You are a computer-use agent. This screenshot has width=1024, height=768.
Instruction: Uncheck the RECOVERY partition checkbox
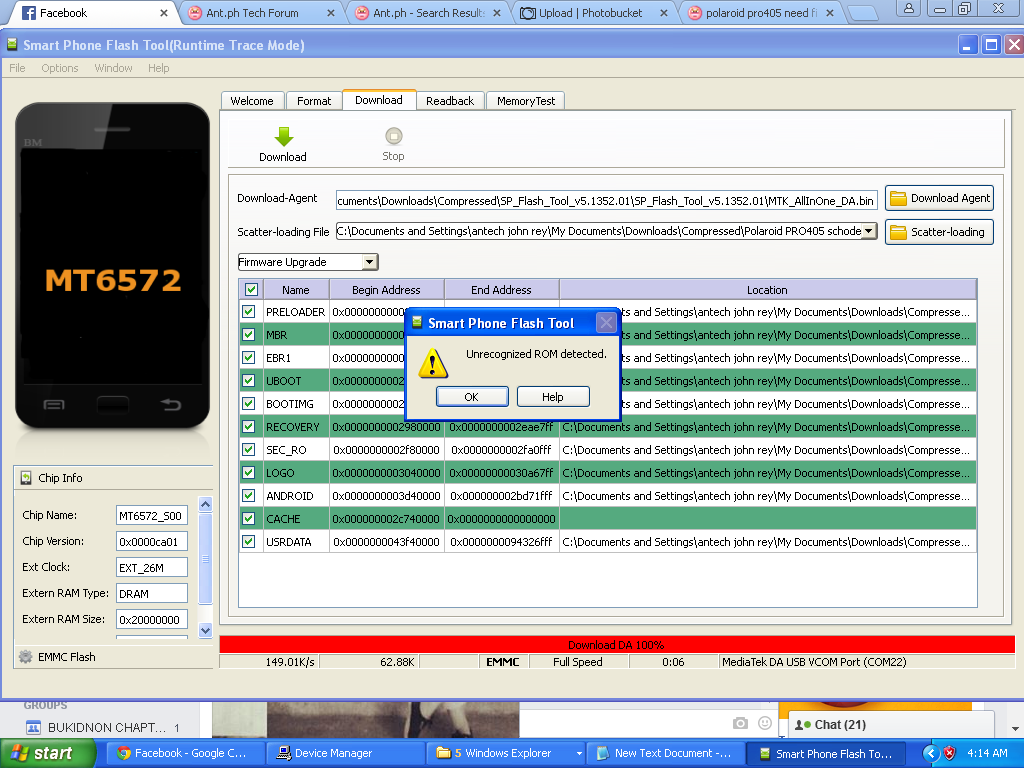click(x=249, y=426)
